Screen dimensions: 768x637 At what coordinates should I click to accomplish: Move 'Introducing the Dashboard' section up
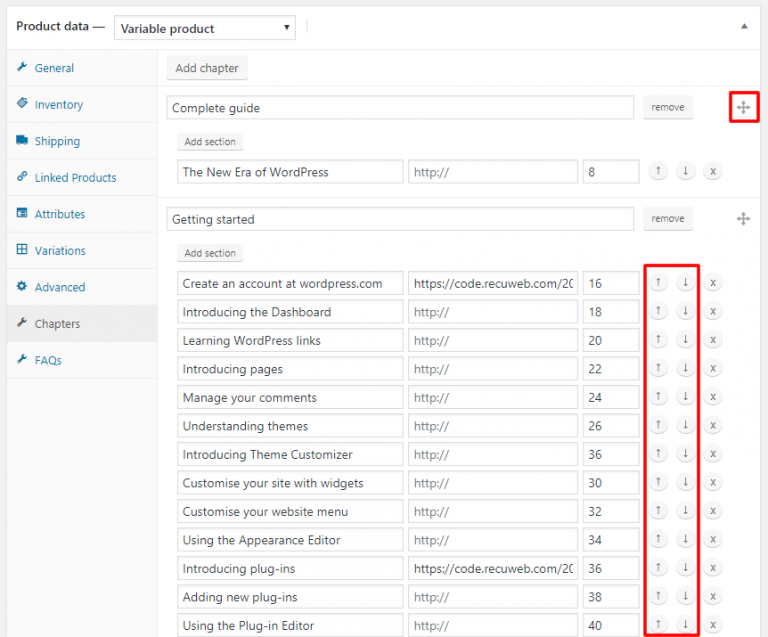point(658,312)
